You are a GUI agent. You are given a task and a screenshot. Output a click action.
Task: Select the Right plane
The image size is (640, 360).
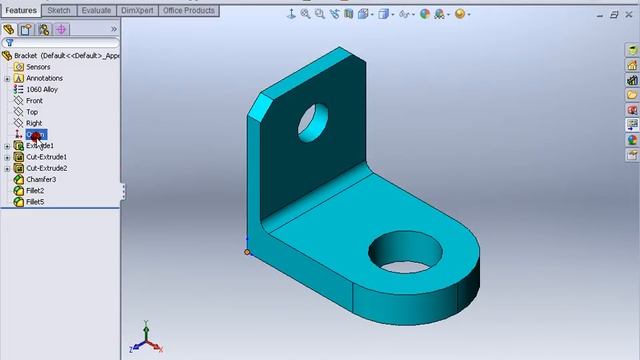[x=28, y=123]
